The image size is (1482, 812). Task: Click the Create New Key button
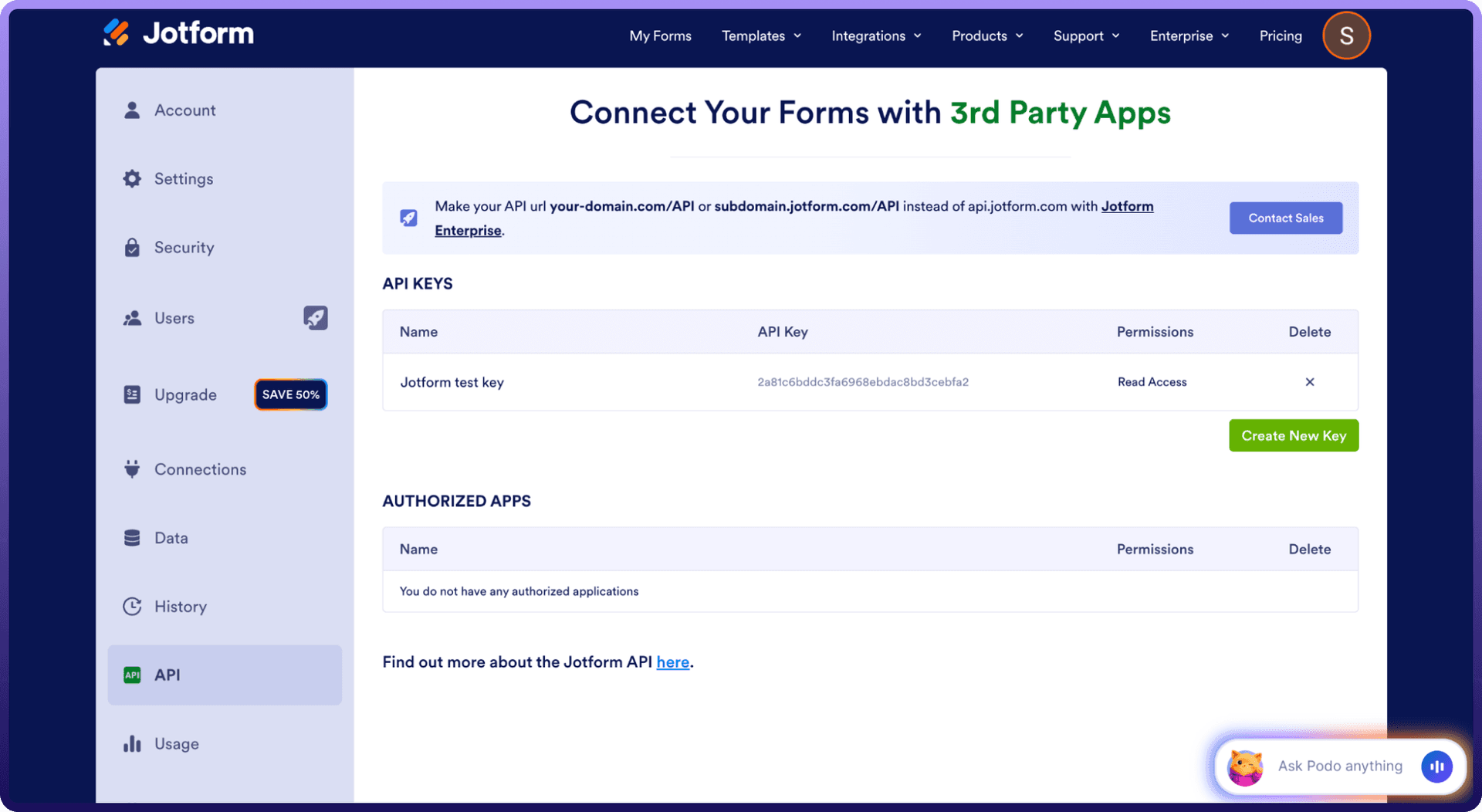click(x=1293, y=436)
